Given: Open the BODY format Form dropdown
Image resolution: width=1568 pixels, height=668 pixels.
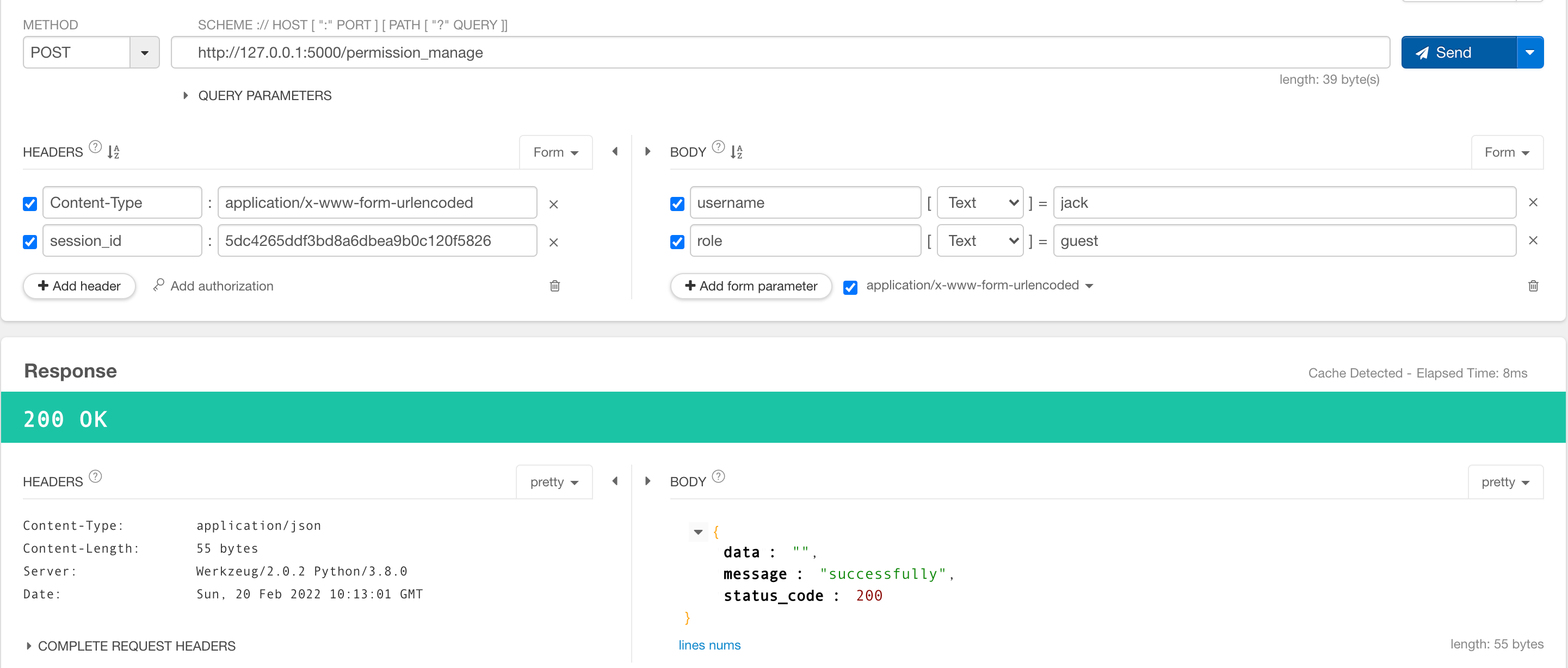Looking at the screenshot, I should [x=1505, y=152].
